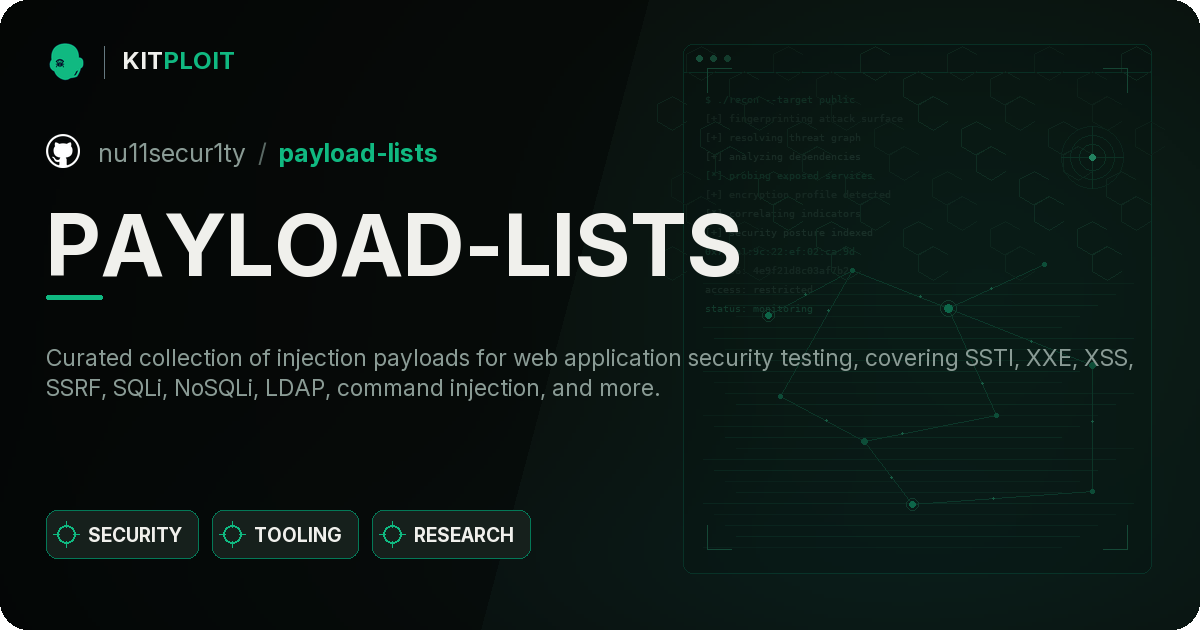Click 'fingerprinting attack surface' terminal line
This screenshot has width=1200, height=630.
pyautogui.click(x=804, y=119)
